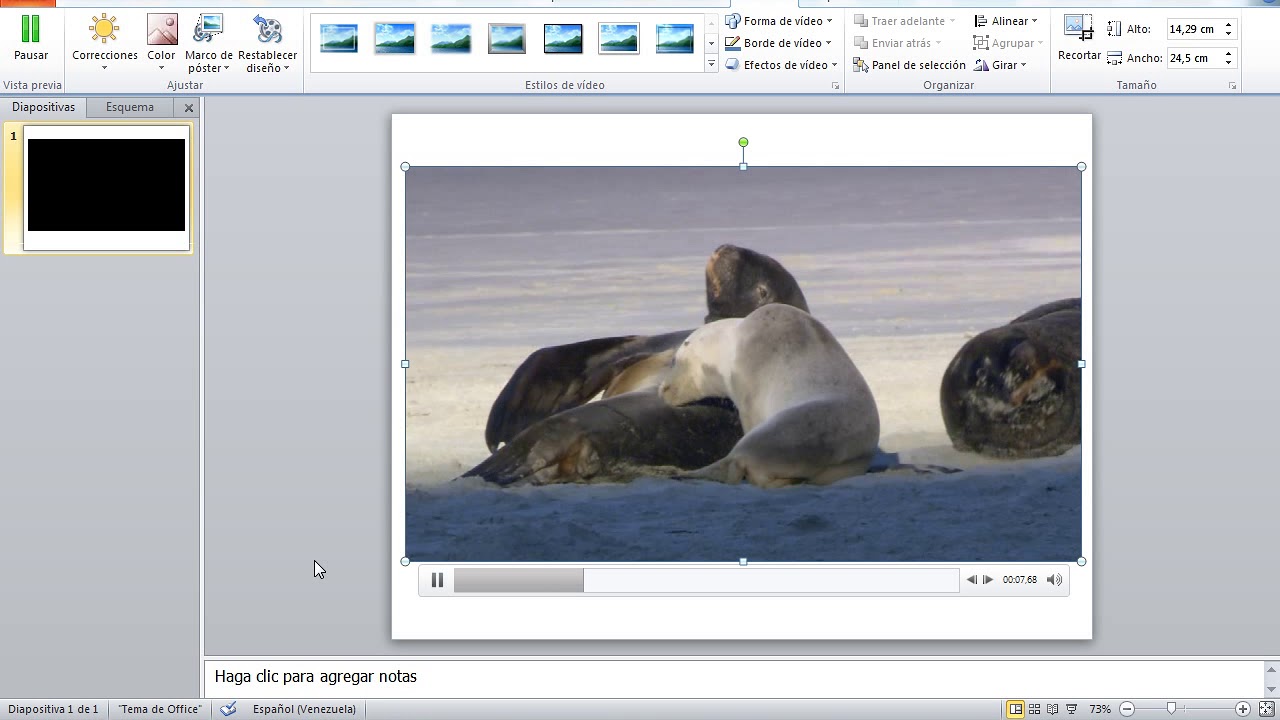Start Slide Show view from status bar
The width and height of the screenshot is (1280, 720).
pyautogui.click(x=1071, y=709)
